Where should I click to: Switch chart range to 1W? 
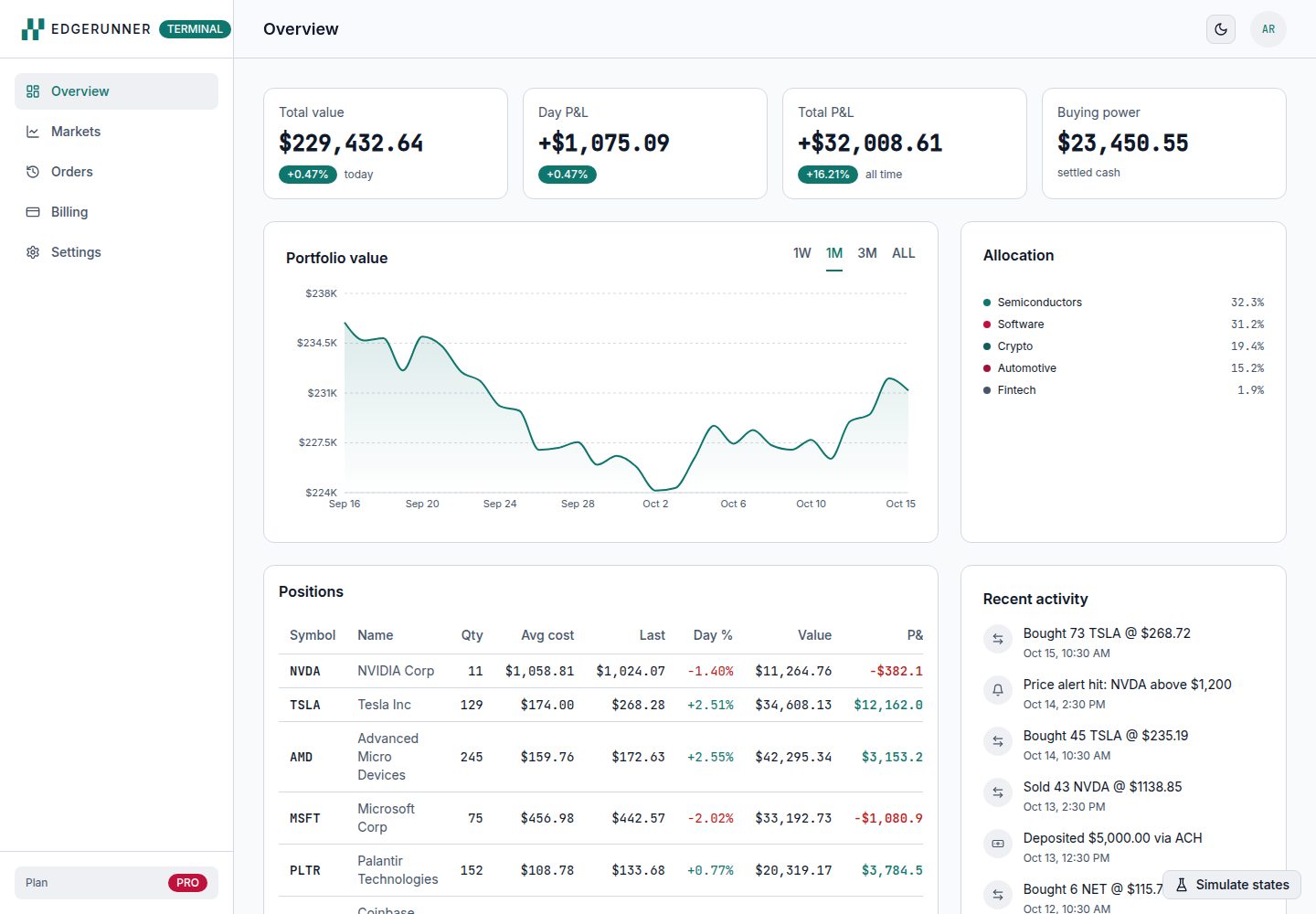tap(802, 253)
